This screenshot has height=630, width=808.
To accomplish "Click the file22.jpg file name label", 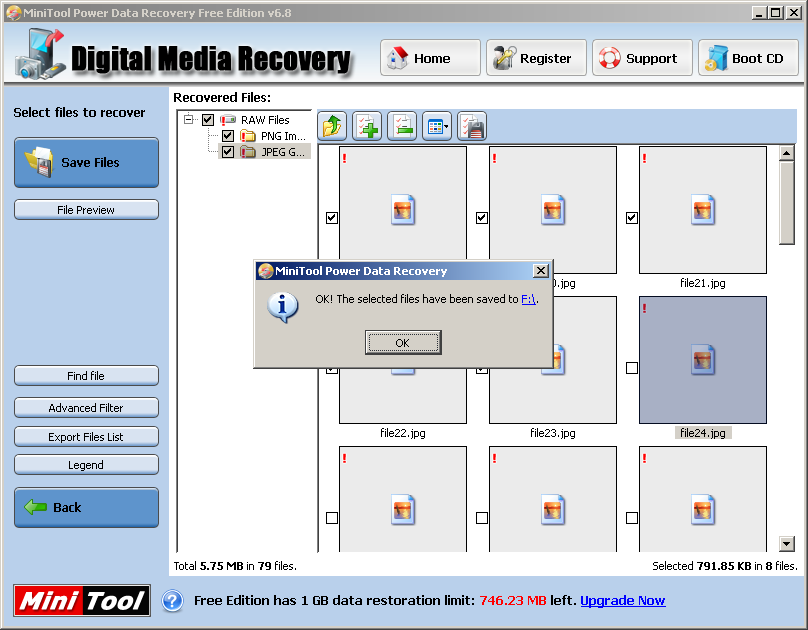I will pyautogui.click(x=403, y=433).
